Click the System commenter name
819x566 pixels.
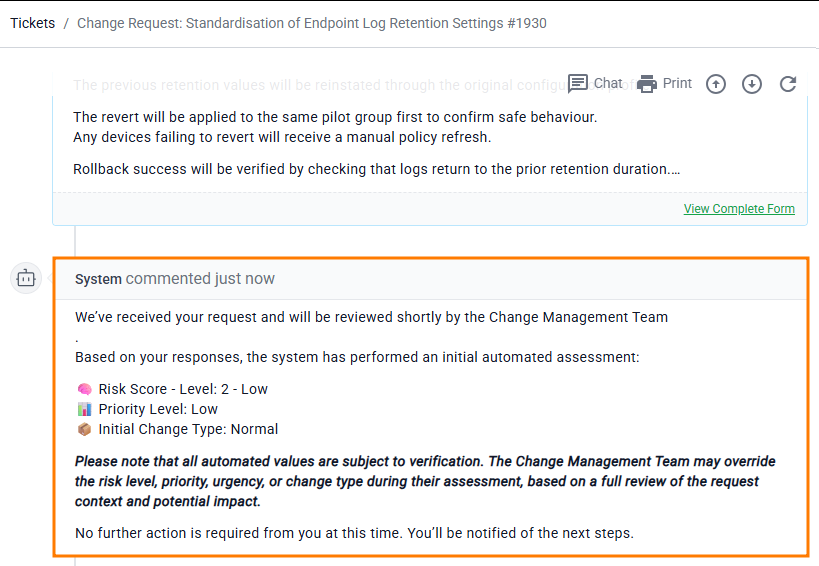tap(98, 279)
